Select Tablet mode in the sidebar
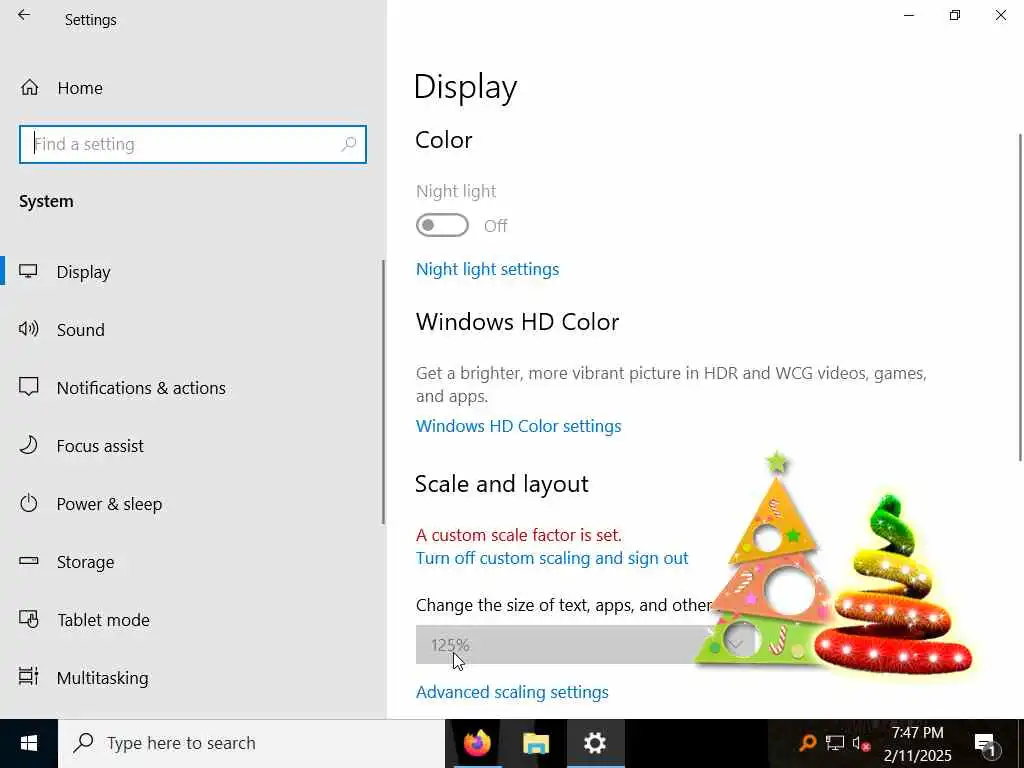The width and height of the screenshot is (1024, 768). [103, 620]
